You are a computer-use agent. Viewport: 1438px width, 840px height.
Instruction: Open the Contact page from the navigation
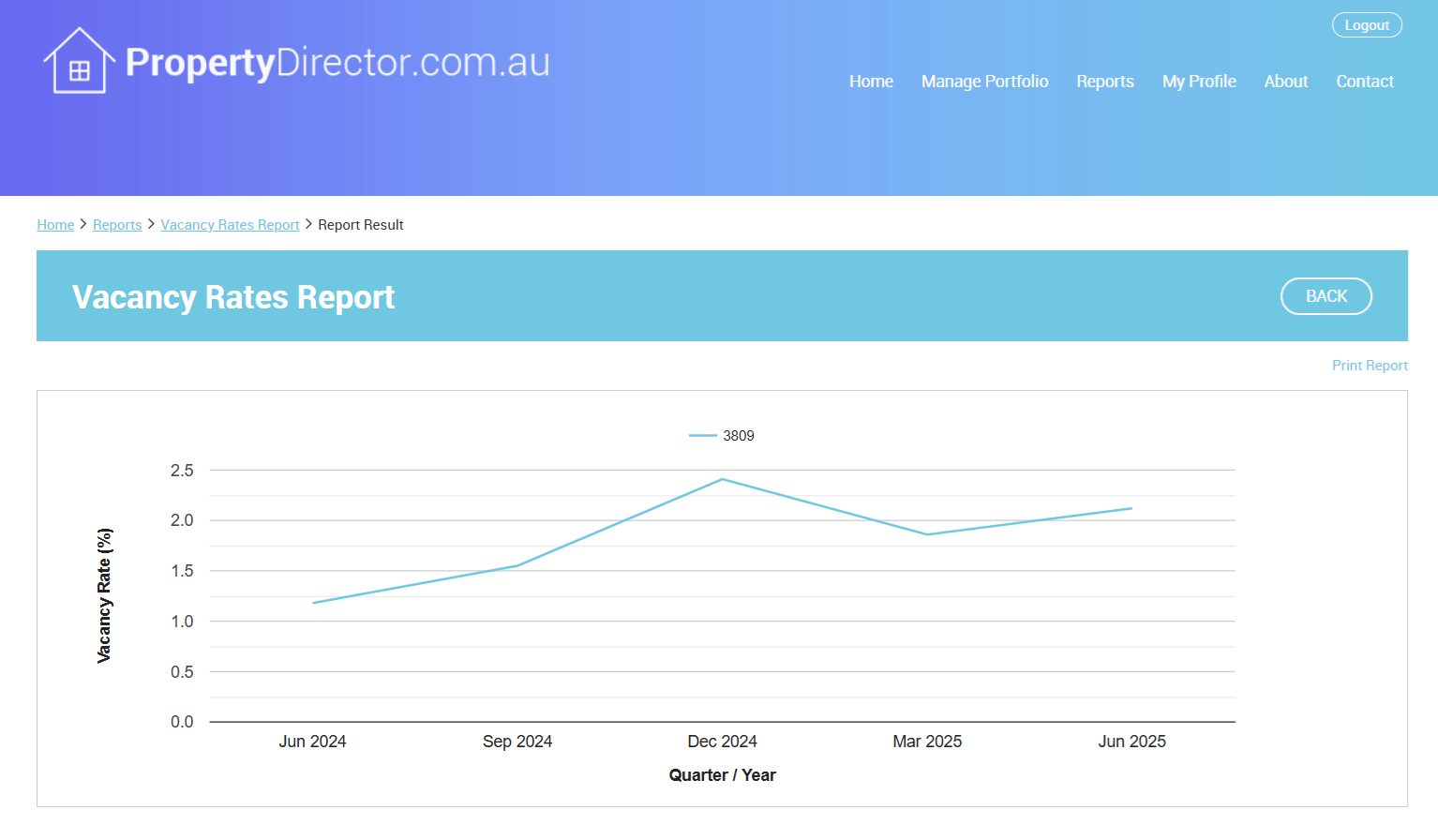1364,82
